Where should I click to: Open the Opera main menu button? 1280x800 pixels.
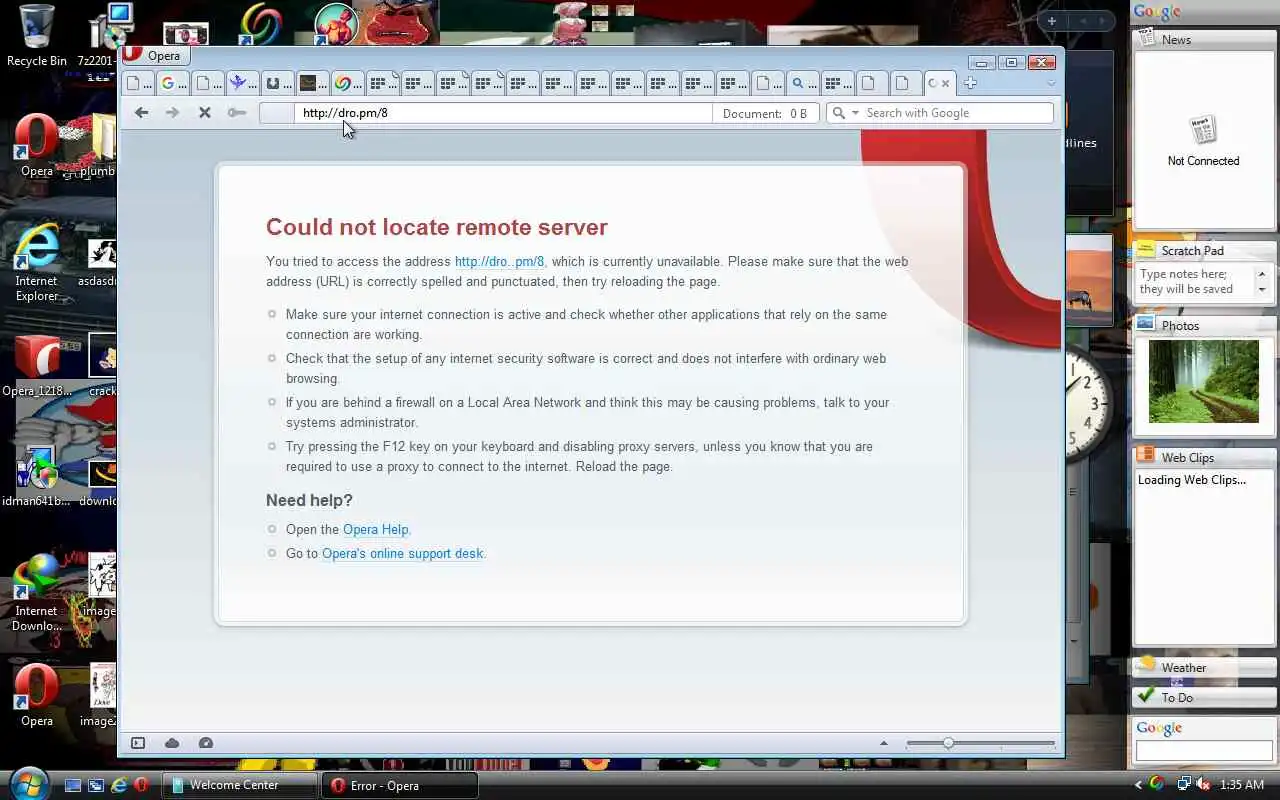[x=153, y=56]
